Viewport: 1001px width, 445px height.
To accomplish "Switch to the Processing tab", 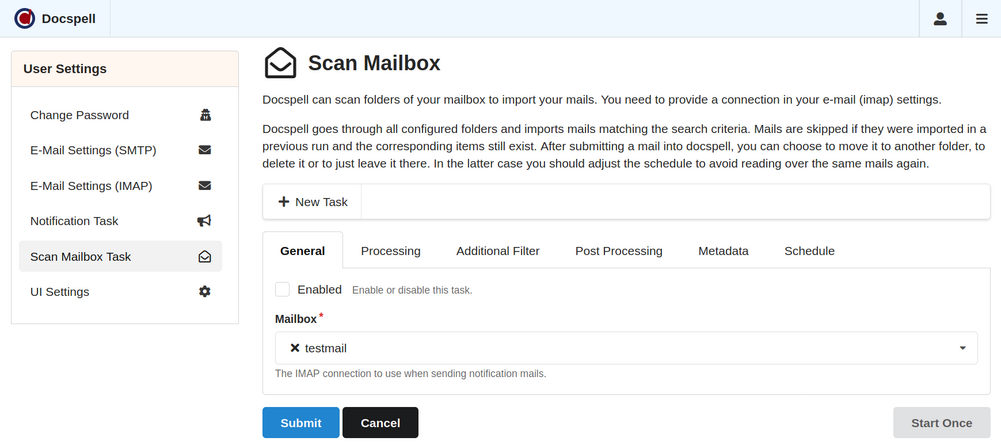I will (390, 251).
